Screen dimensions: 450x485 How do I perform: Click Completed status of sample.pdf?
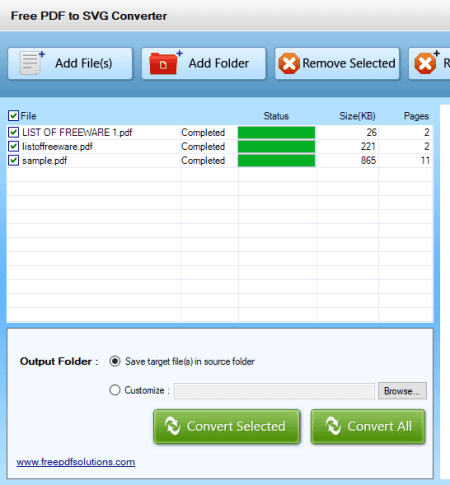tap(203, 160)
